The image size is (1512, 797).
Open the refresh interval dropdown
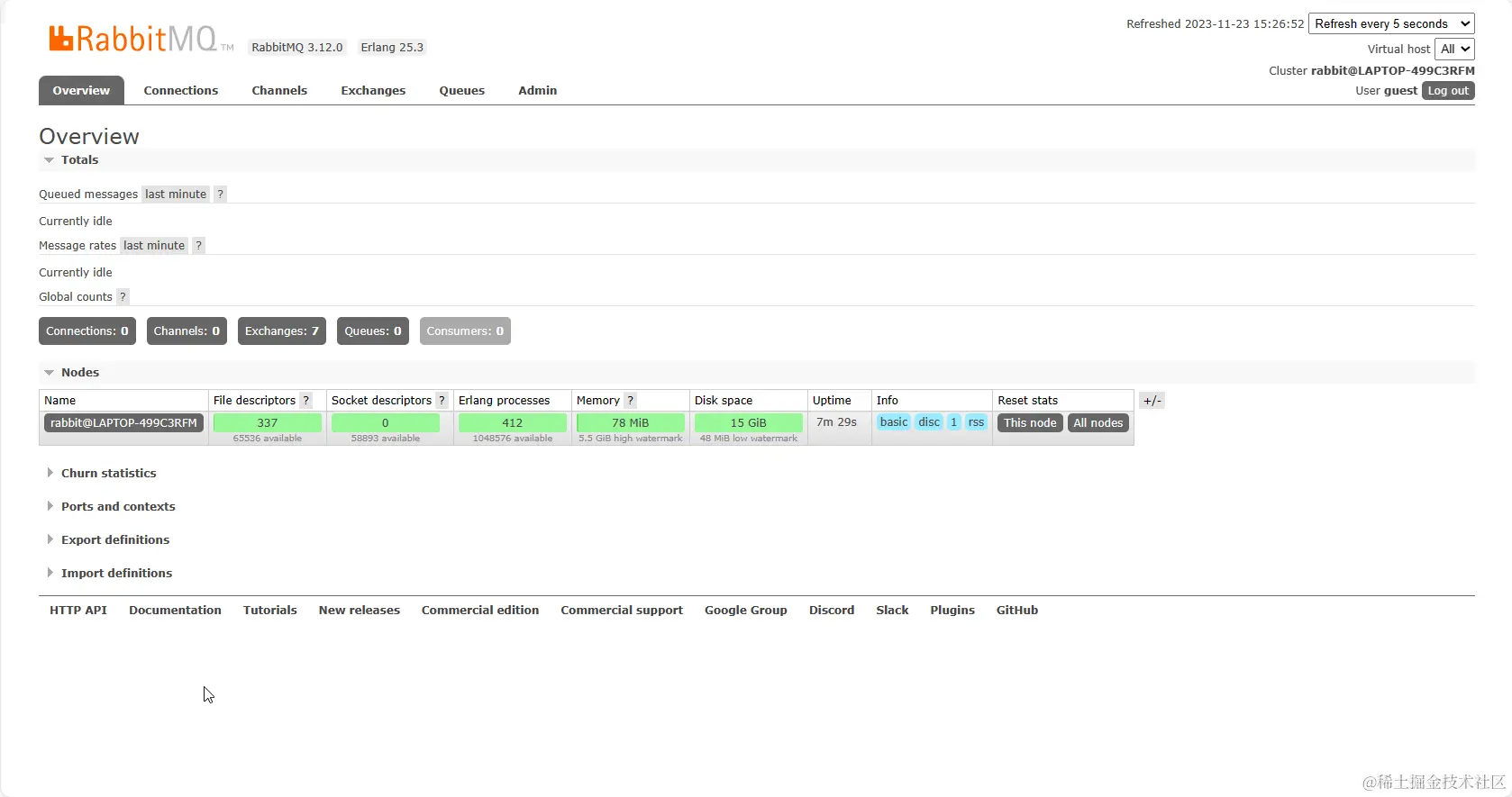(1391, 24)
